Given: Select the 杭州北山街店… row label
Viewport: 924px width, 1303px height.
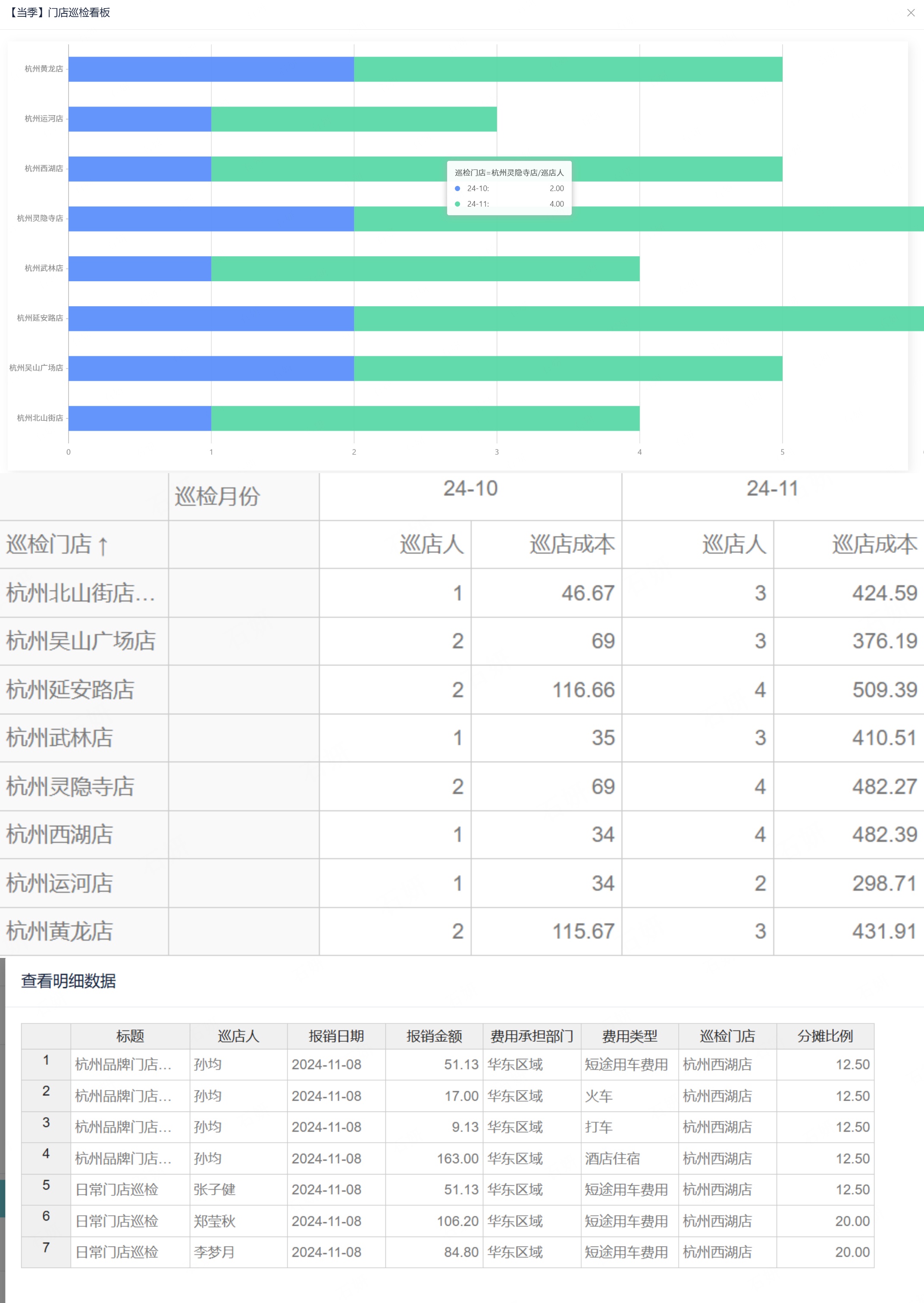Looking at the screenshot, I should tap(80, 593).
